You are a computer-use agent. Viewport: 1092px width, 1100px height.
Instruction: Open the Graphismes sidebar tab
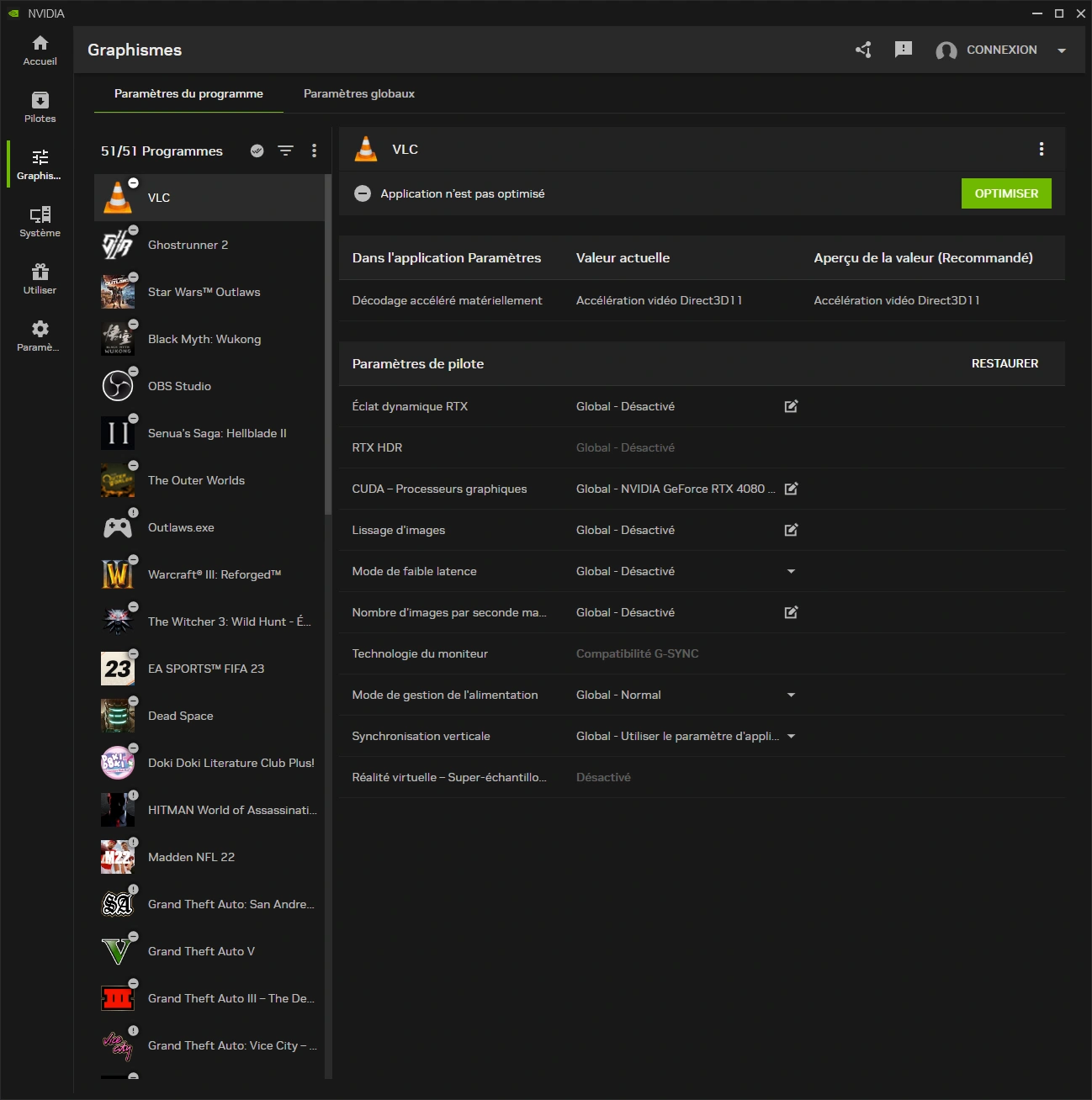(40, 165)
